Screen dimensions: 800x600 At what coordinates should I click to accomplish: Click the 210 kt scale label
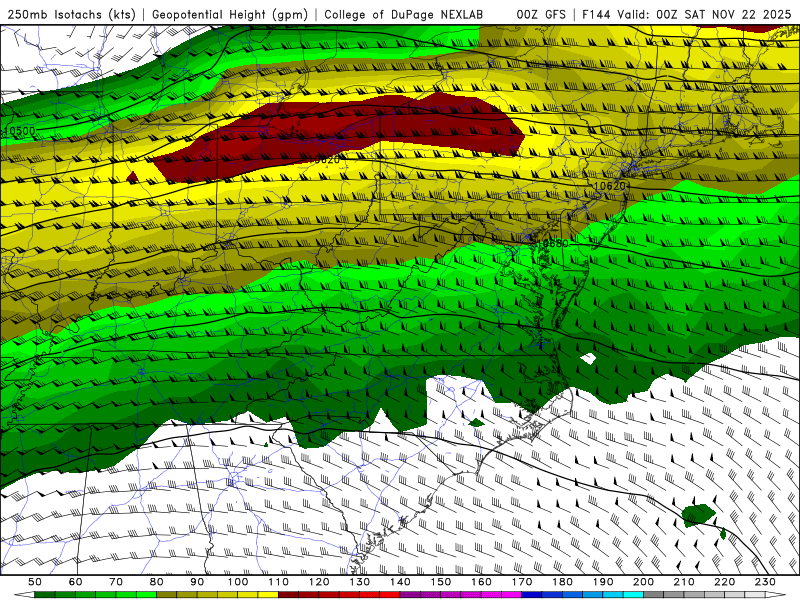pos(684,582)
